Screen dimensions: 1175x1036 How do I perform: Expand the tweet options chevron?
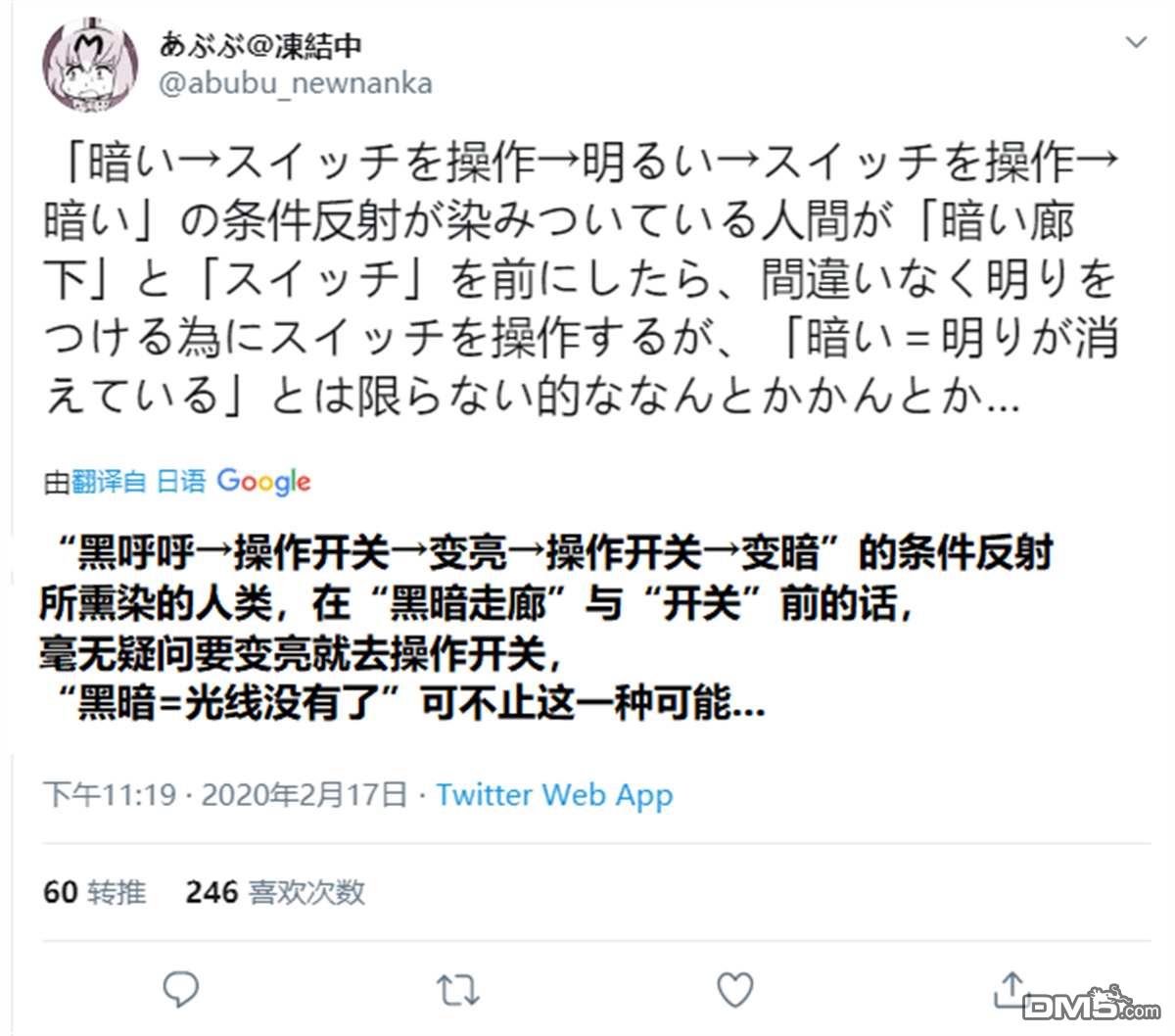click(x=1136, y=42)
